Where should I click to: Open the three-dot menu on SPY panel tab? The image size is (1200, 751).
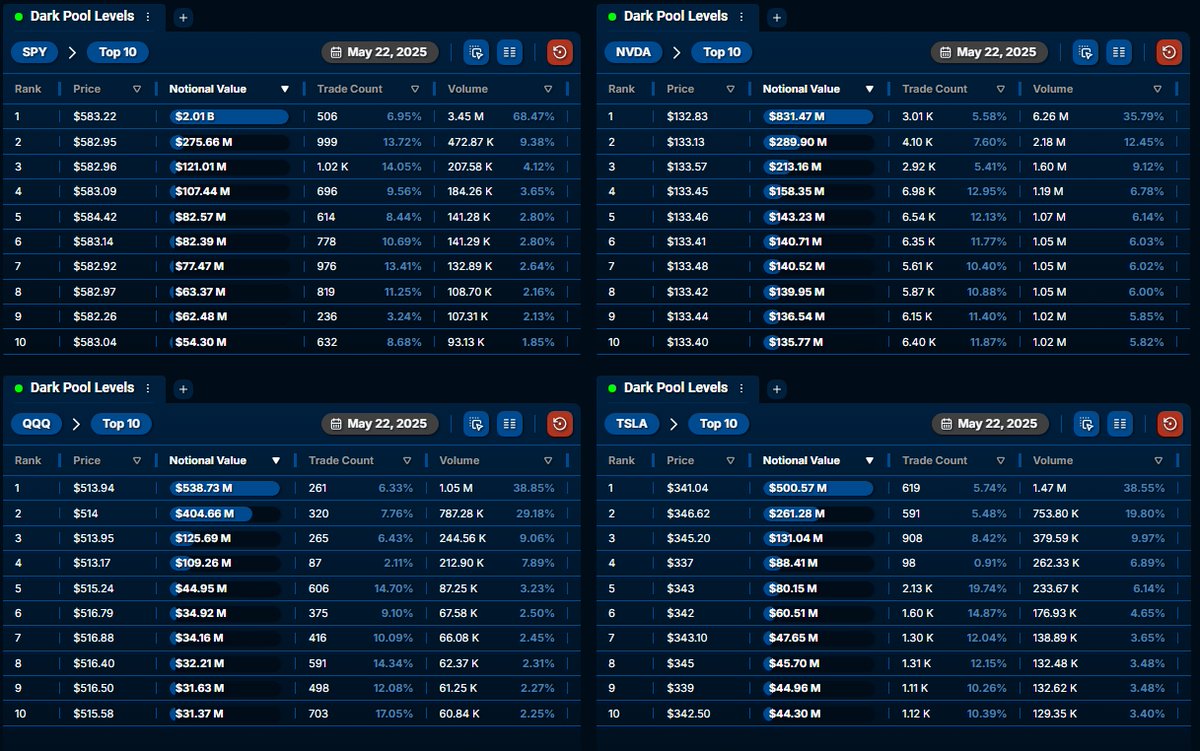click(x=148, y=17)
